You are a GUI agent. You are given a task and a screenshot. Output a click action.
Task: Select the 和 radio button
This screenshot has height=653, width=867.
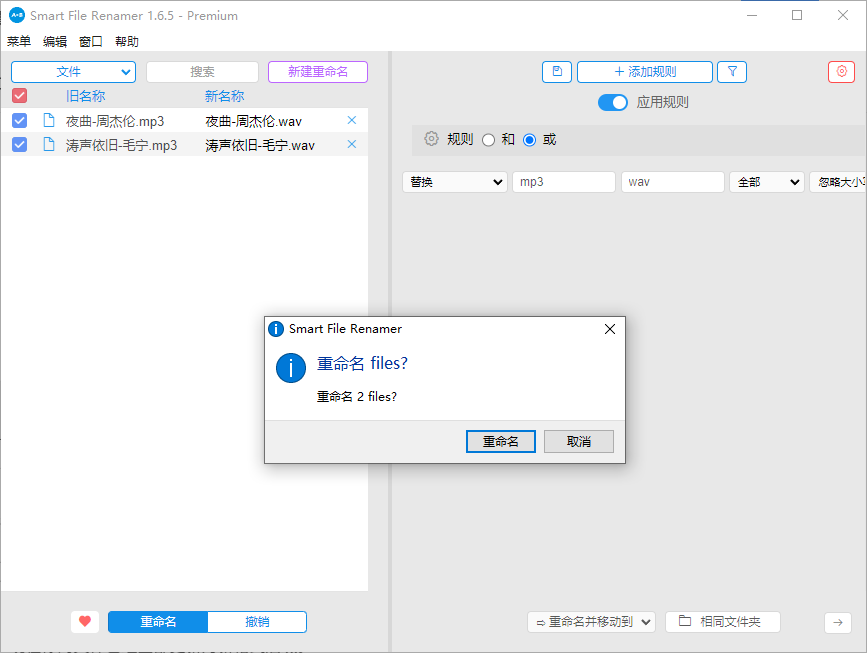pyautogui.click(x=488, y=140)
